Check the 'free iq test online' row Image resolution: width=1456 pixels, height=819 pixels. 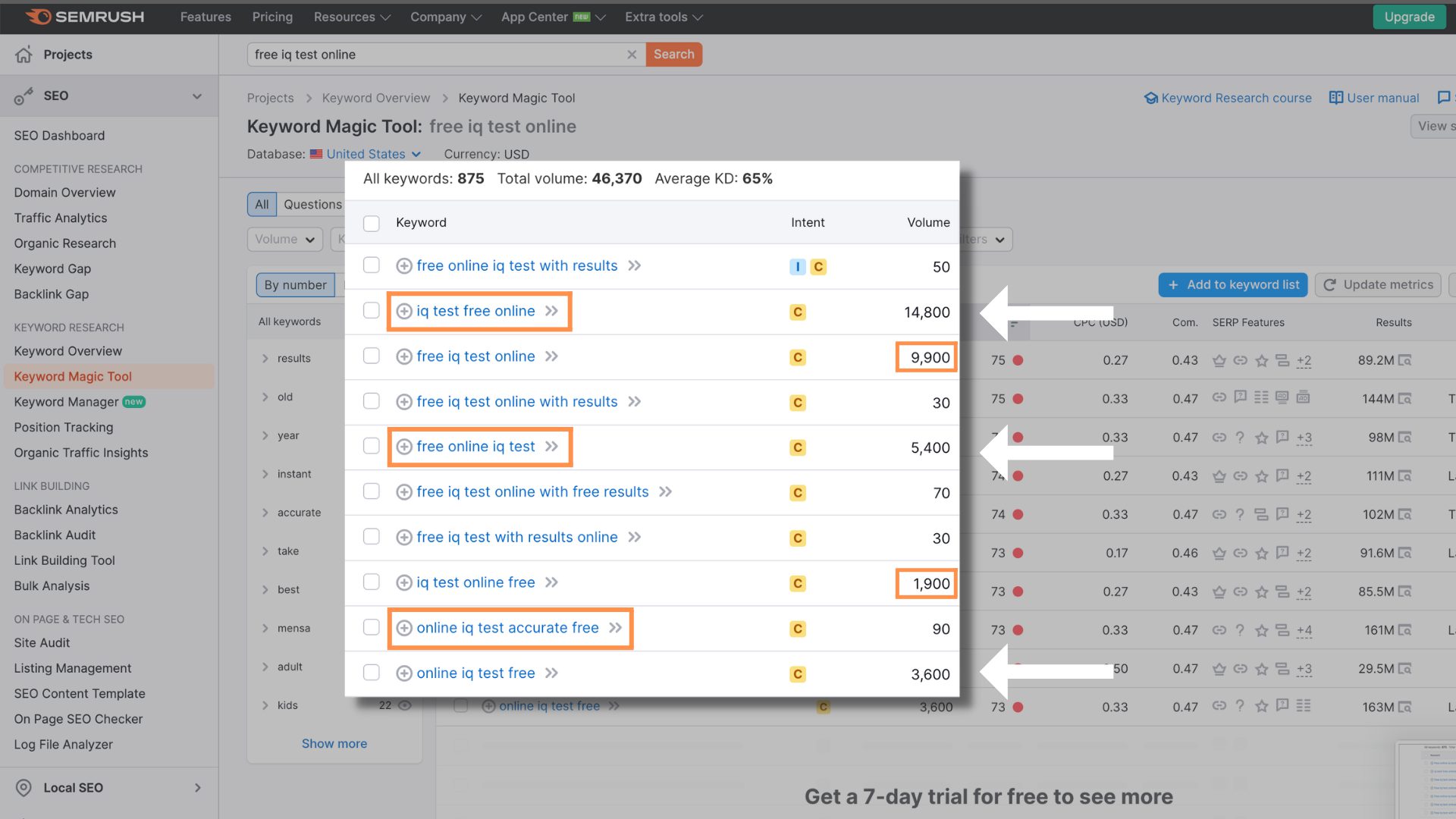371,356
